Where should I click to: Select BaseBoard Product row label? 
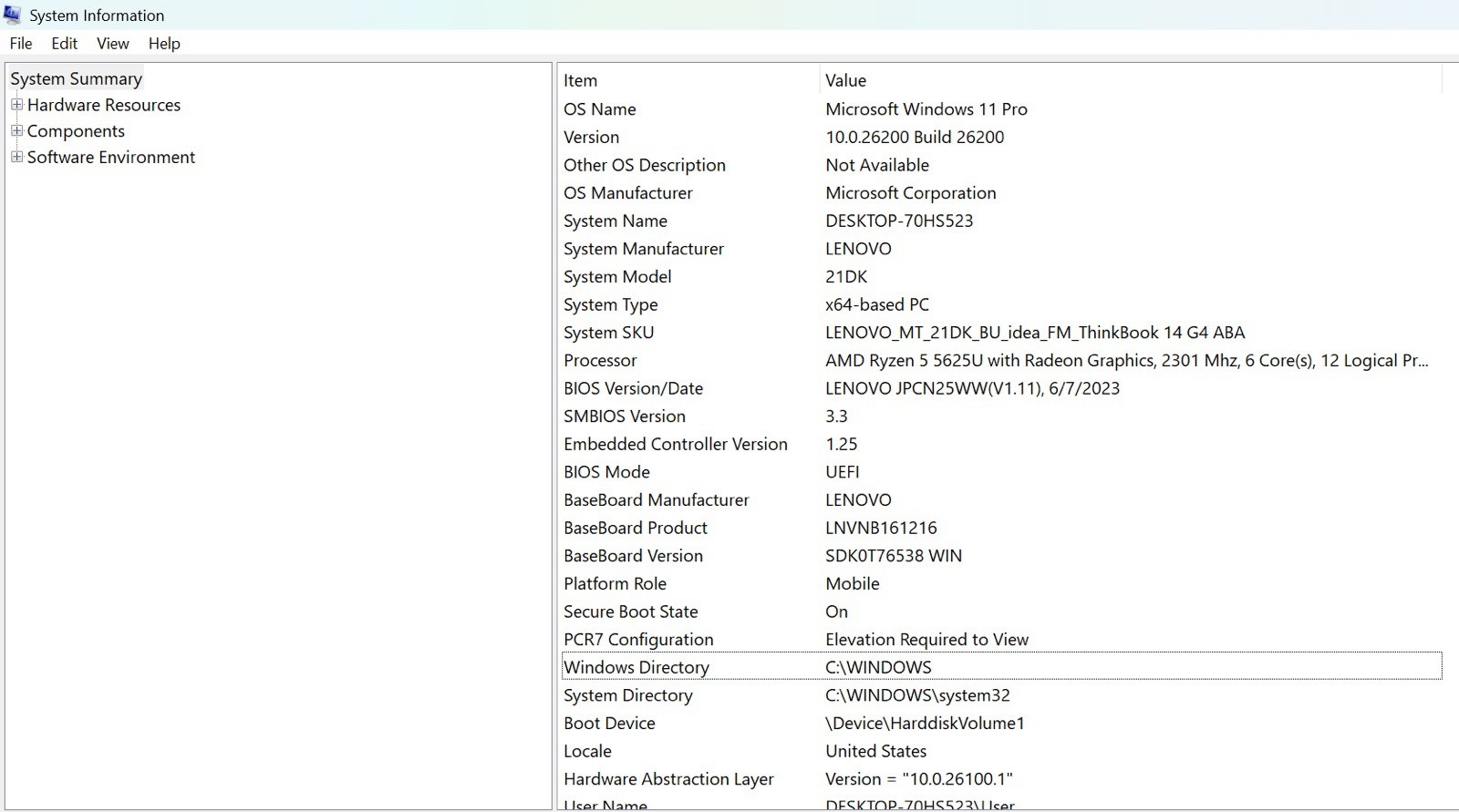coord(636,528)
